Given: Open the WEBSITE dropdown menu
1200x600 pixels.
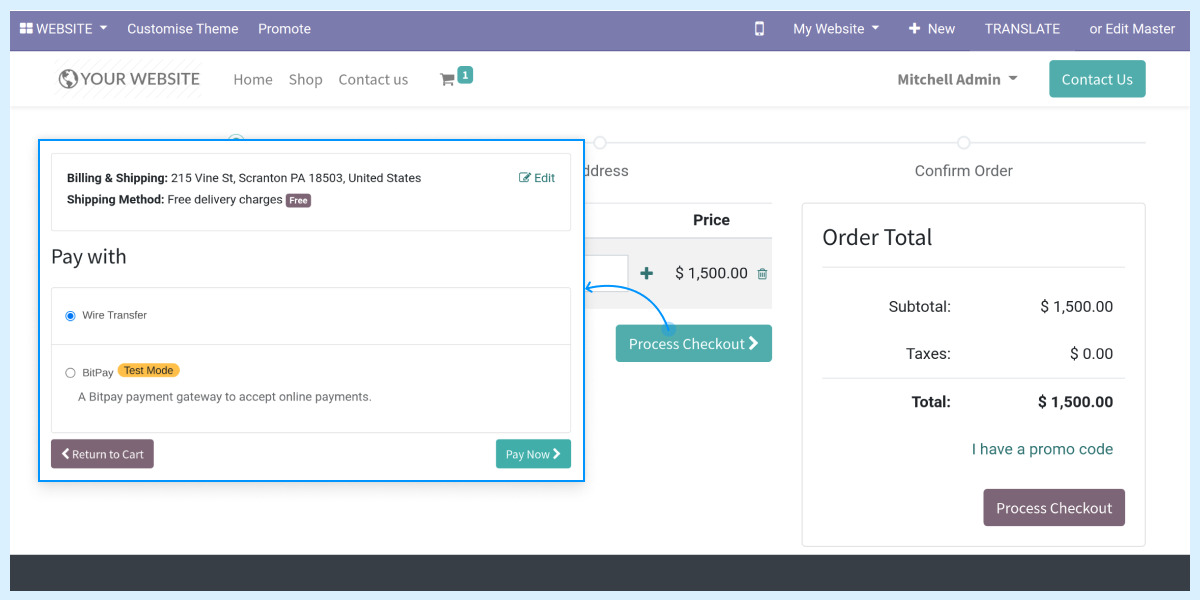Looking at the screenshot, I should 62,28.
